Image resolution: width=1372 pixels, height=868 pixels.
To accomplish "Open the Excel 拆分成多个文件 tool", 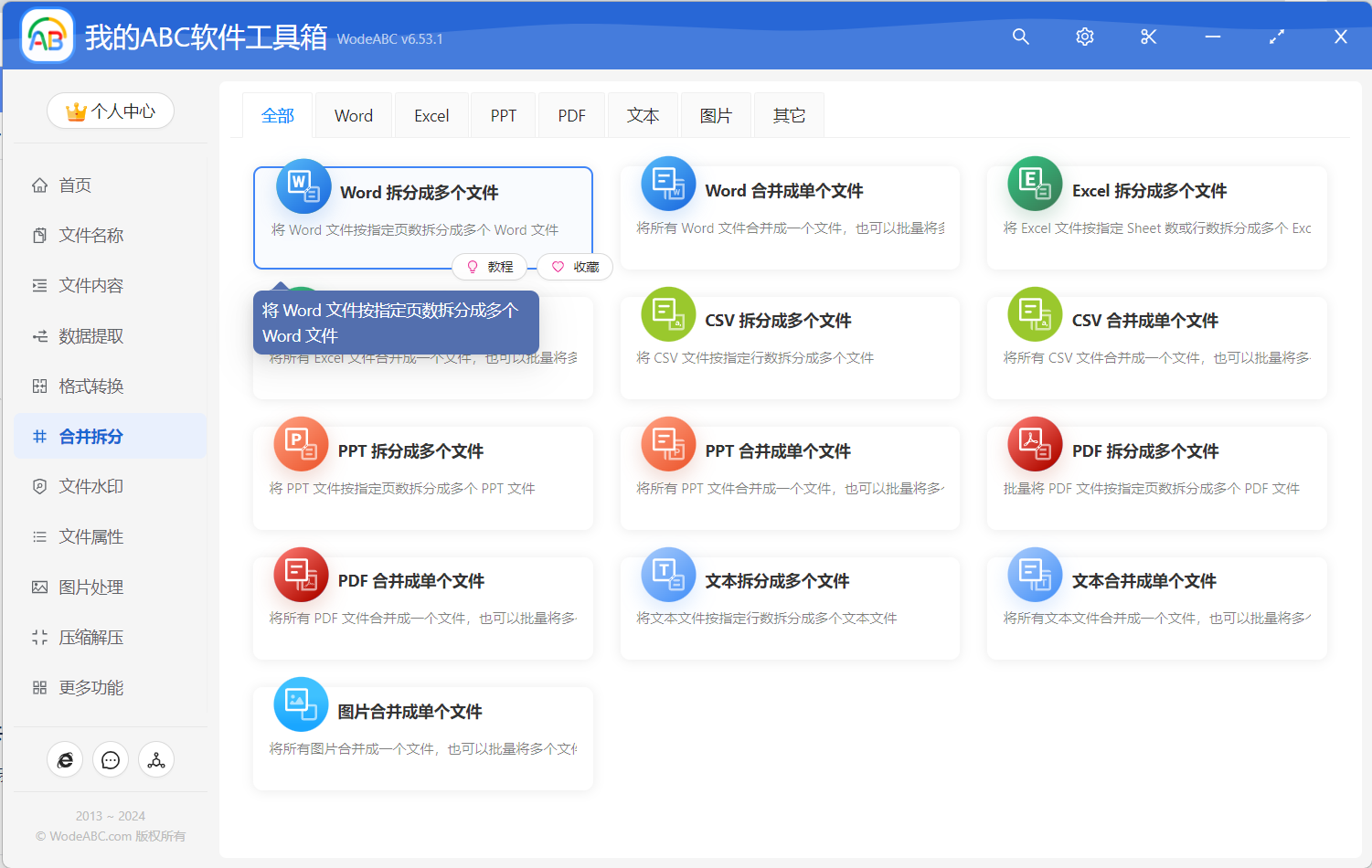I will click(1156, 217).
